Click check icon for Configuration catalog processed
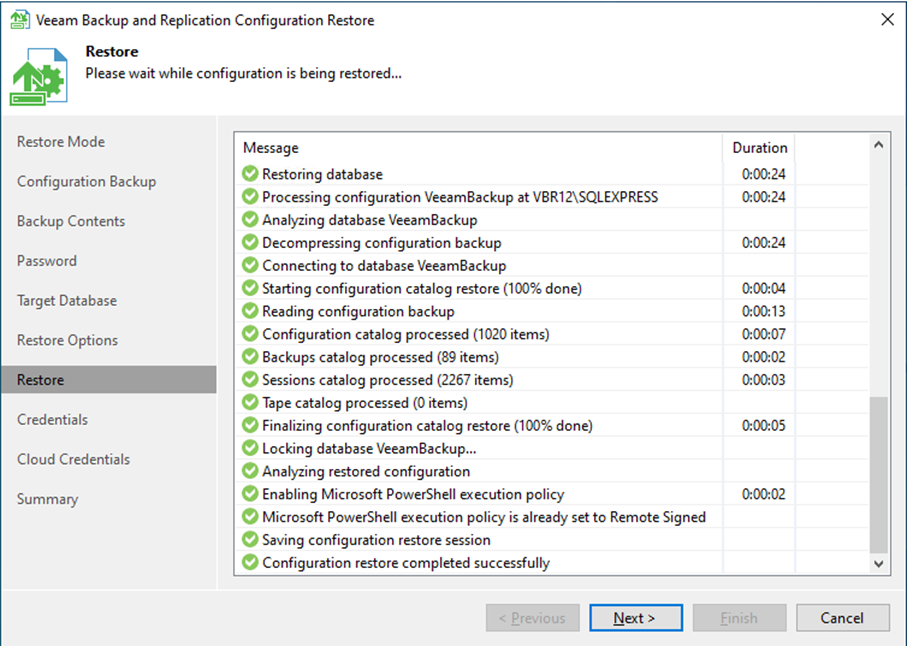 tap(250, 334)
